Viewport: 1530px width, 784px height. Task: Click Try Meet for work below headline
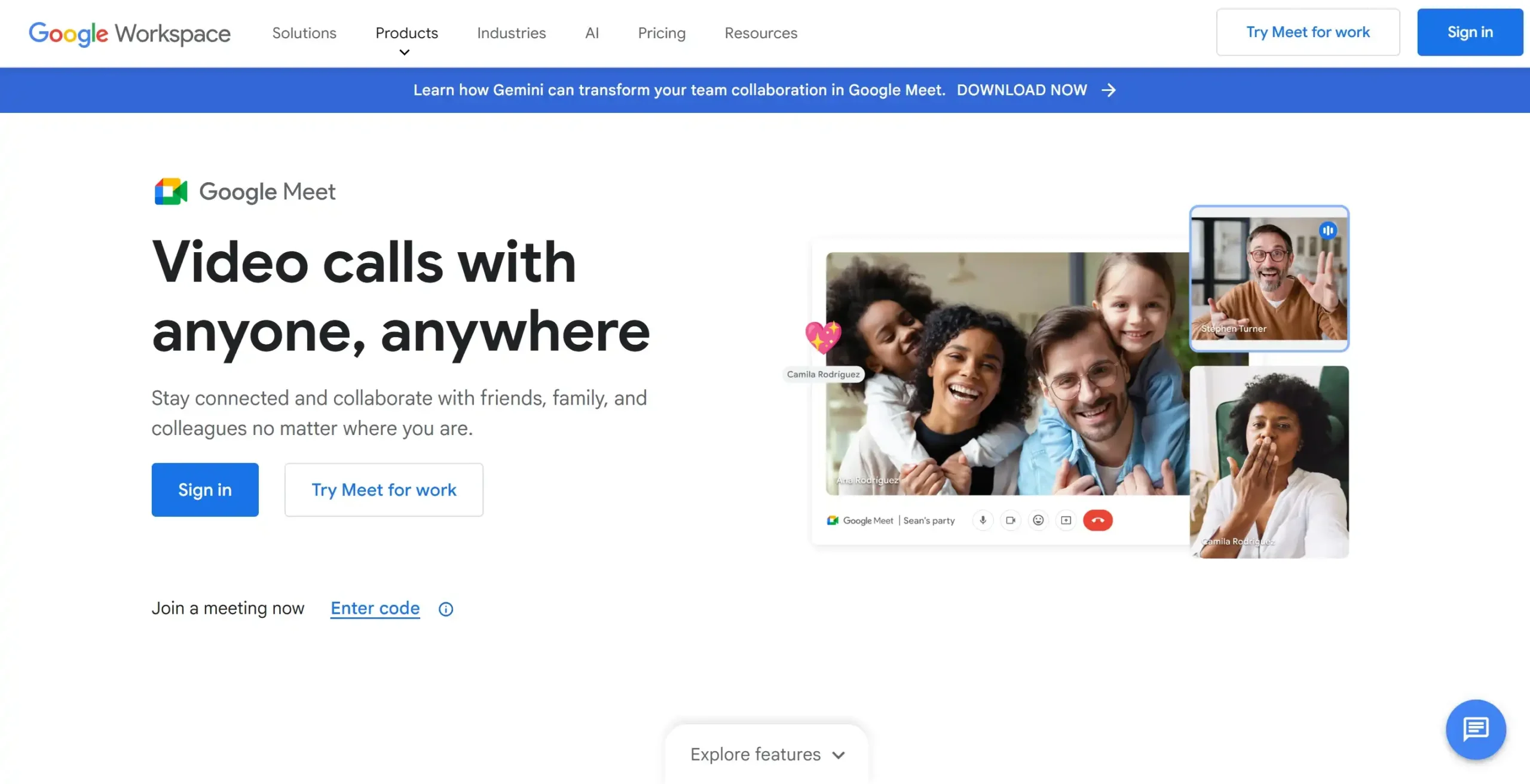point(384,489)
